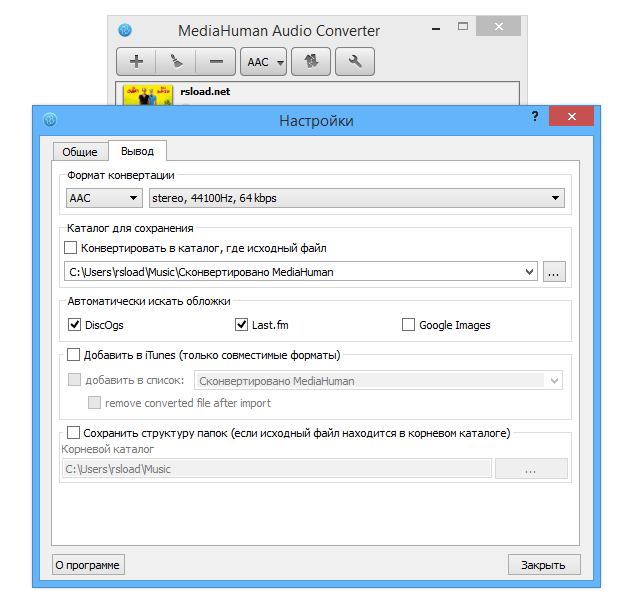This screenshot has height=611, width=620.
Task: Enable the Google Images checkbox
Action: [408, 325]
